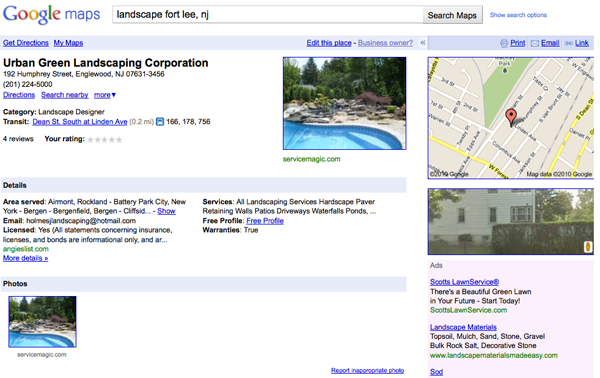Open Scotts LawnService ad link

point(464,282)
